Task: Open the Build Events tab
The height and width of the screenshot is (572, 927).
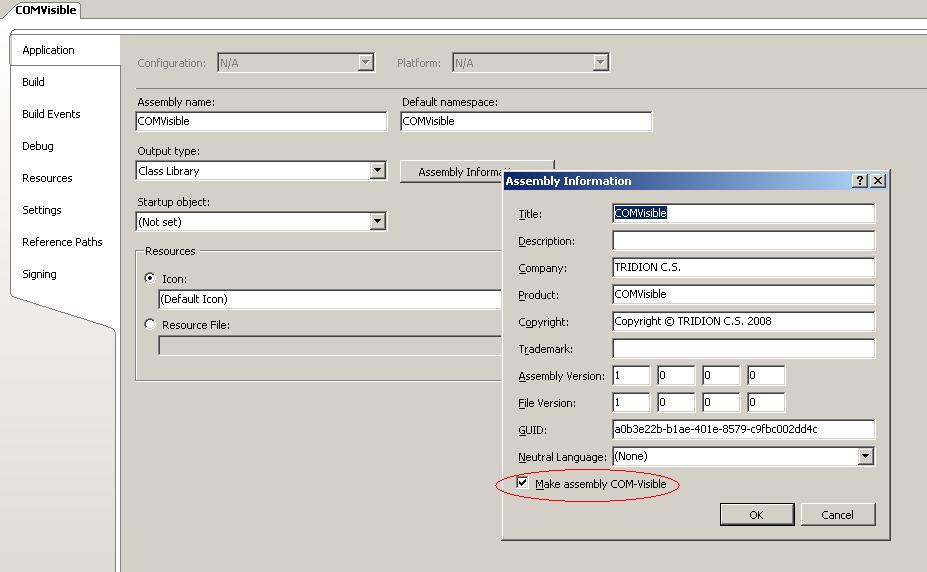Action: click(51, 114)
